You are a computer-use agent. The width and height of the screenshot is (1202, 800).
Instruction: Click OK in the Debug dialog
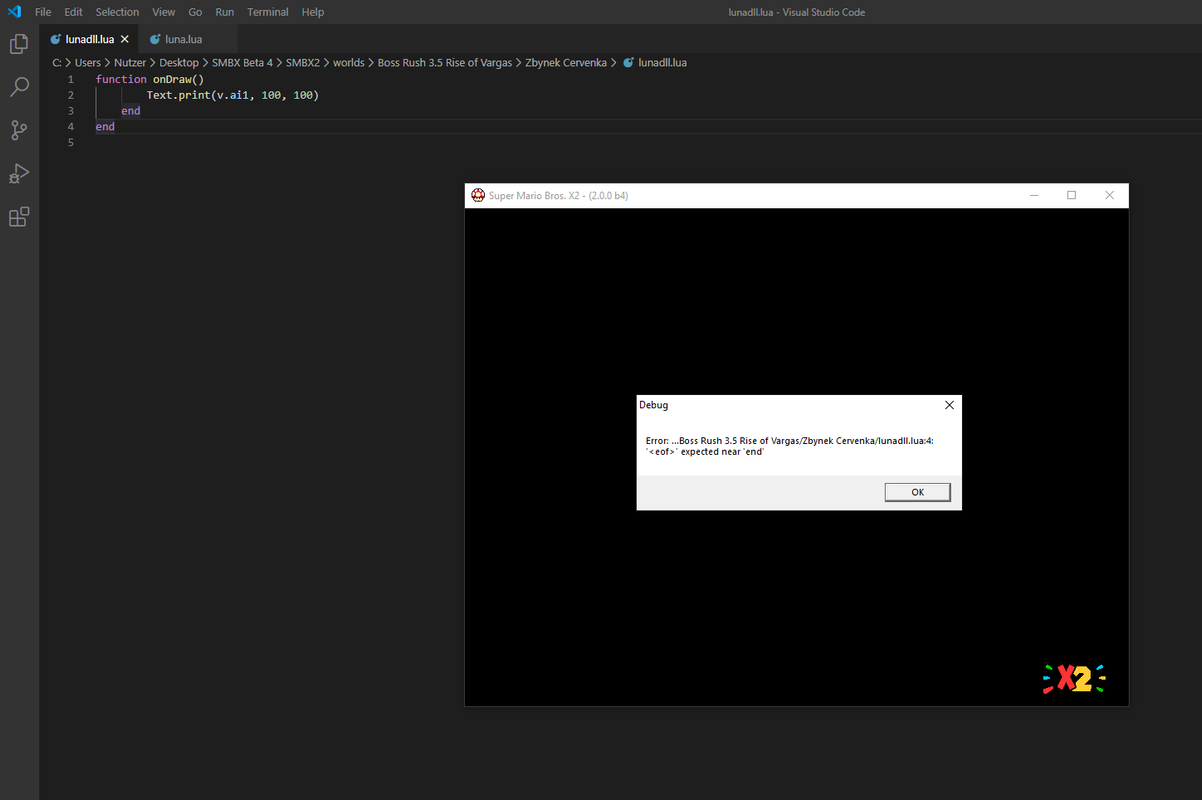(917, 492)
